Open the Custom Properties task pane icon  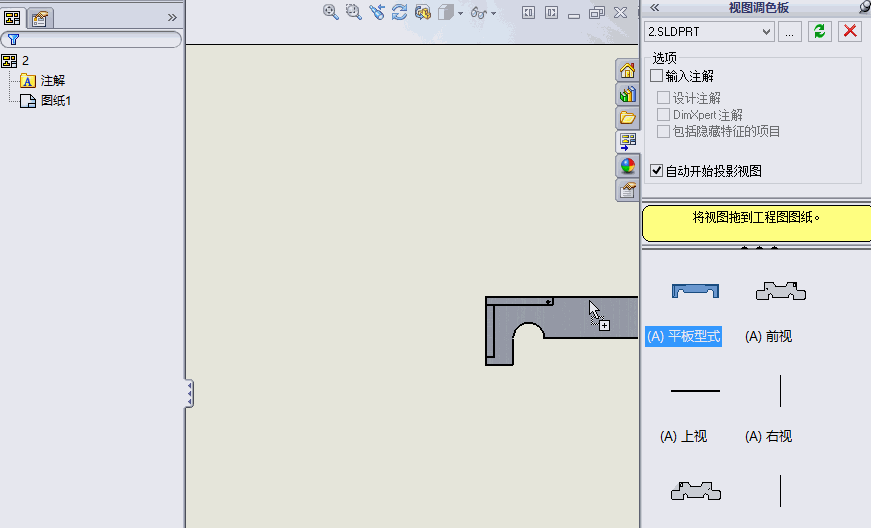(628, 190)
